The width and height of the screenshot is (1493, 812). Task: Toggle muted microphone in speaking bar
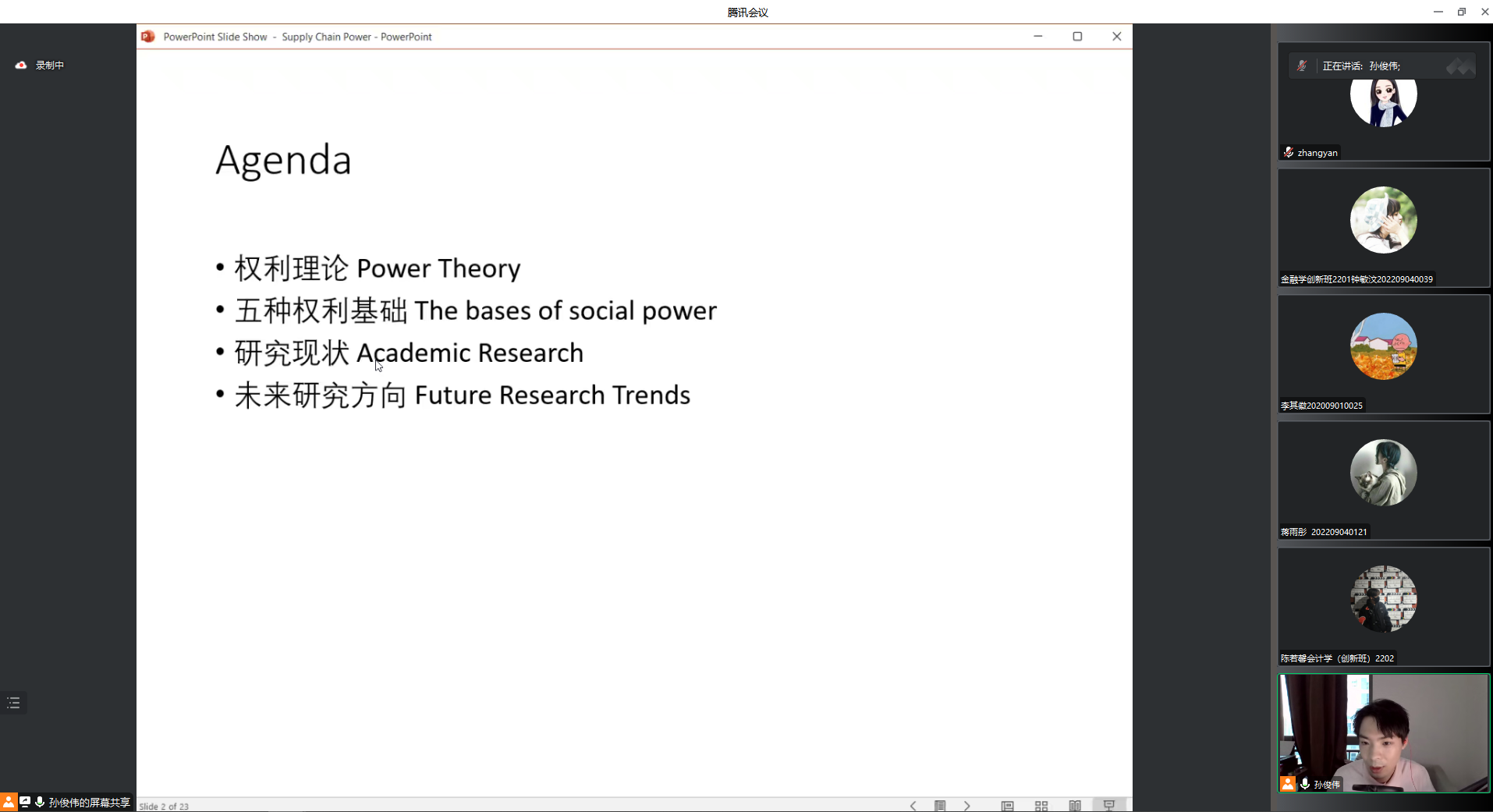(x=1302, y=66)
